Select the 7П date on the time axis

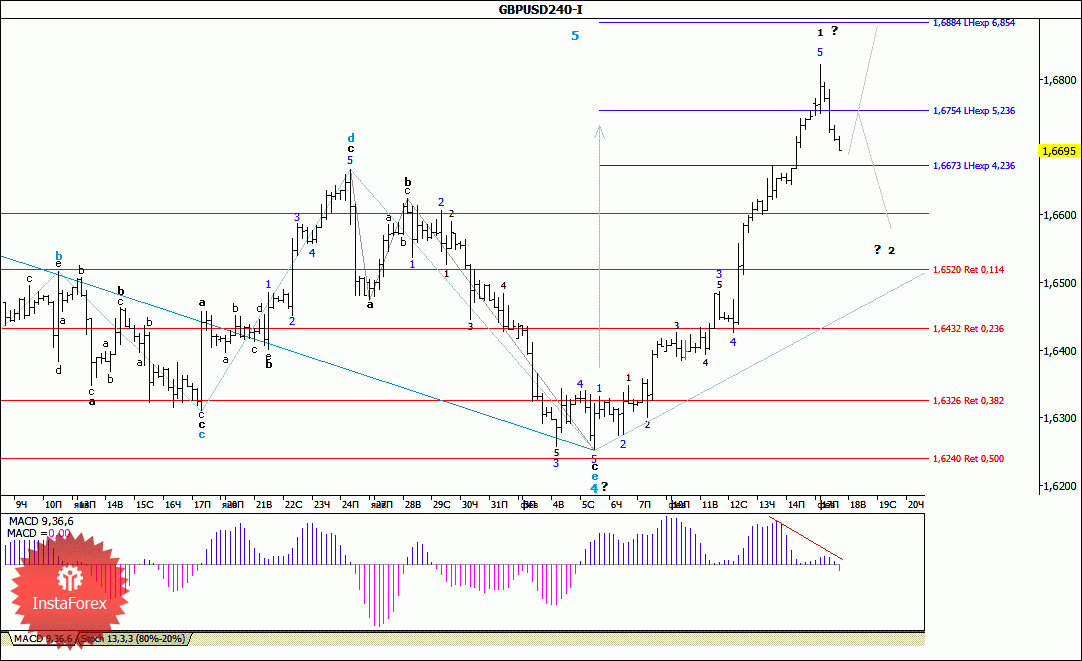tap(645, 505)
